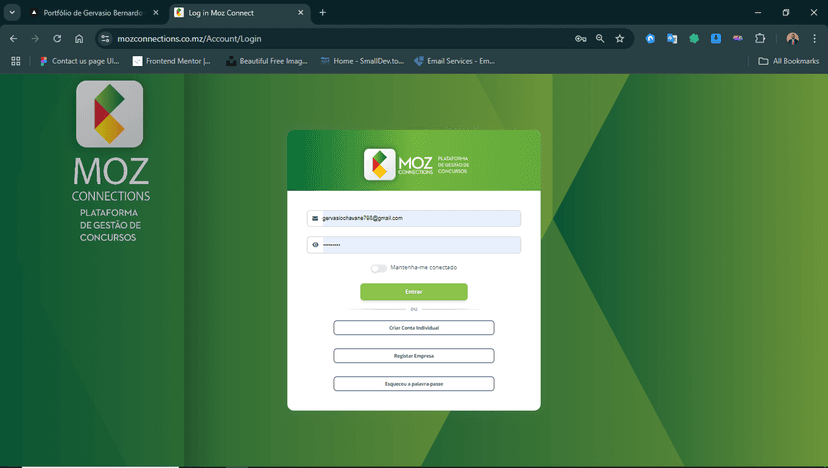
Task: Close the Log in Moz Connect tab
Action: 300,13
